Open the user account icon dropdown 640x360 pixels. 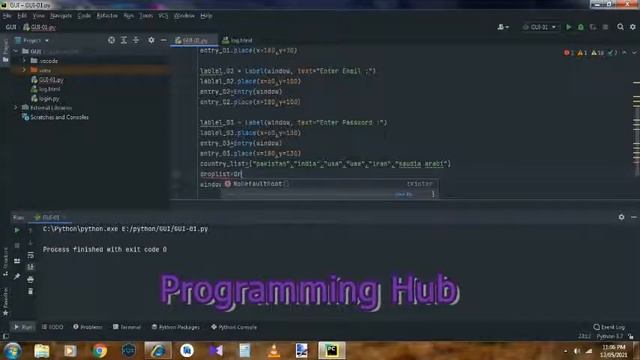503,27
